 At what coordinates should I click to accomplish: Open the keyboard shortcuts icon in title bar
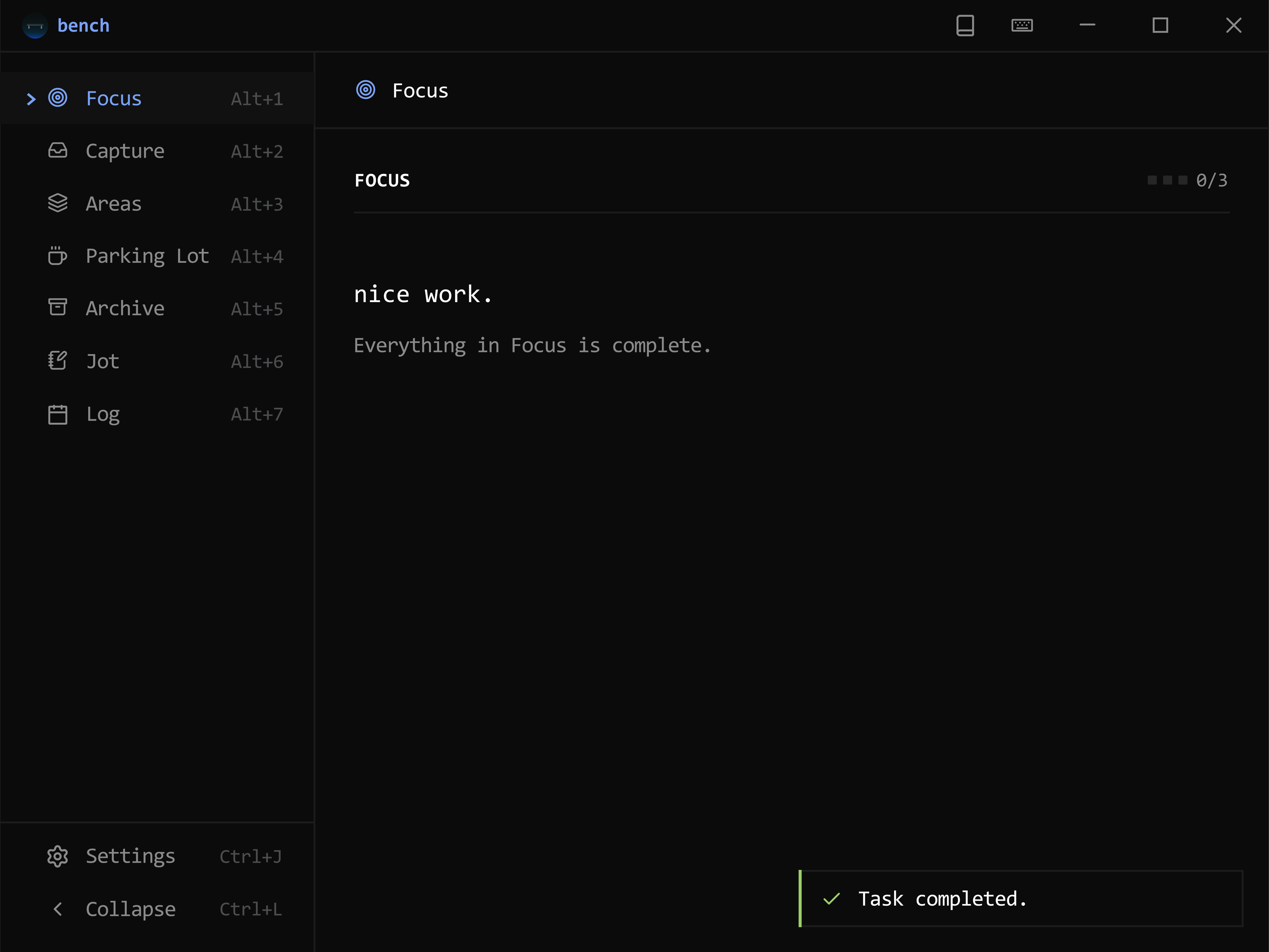pos(1022,25)
